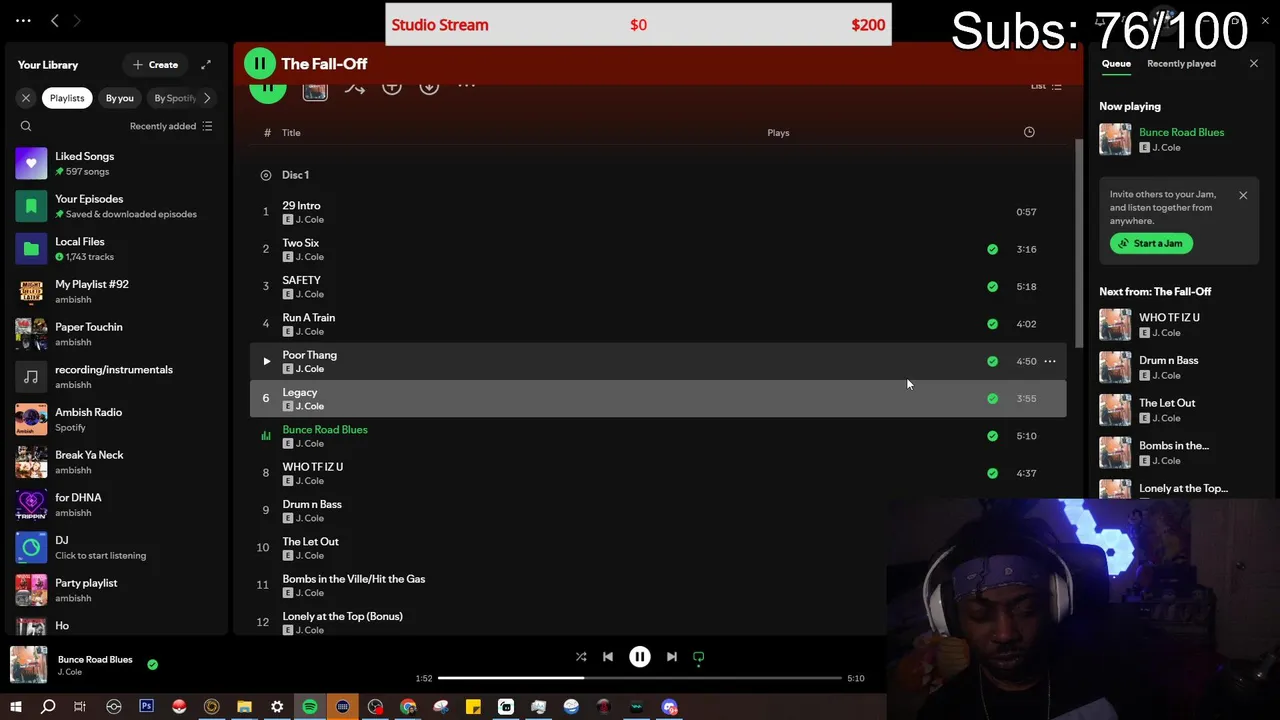Open the Create menu in Your Library

click(x=155, y=65)
